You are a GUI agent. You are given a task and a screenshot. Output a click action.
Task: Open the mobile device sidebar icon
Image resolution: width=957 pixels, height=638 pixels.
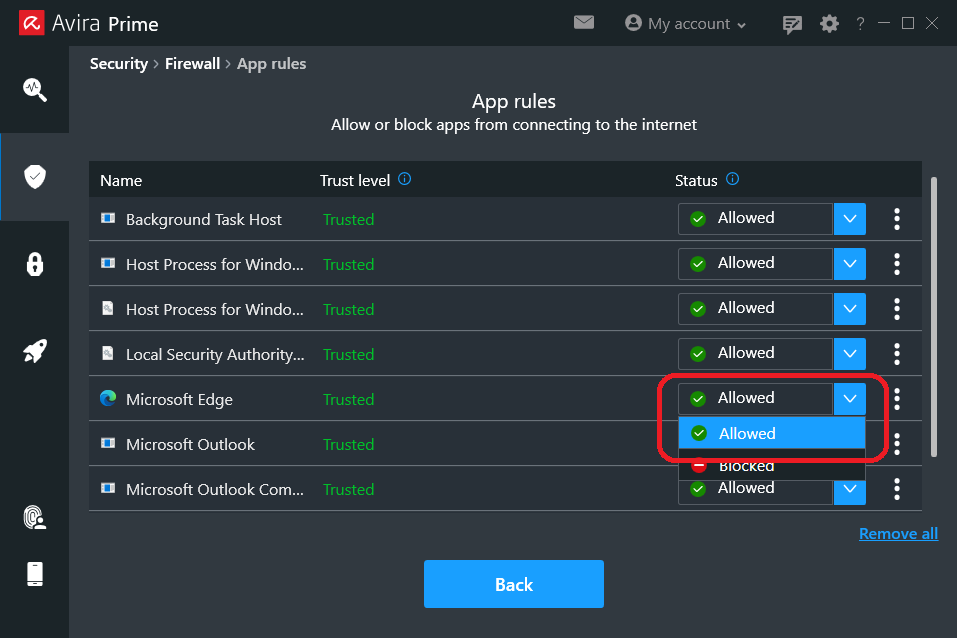35,574
